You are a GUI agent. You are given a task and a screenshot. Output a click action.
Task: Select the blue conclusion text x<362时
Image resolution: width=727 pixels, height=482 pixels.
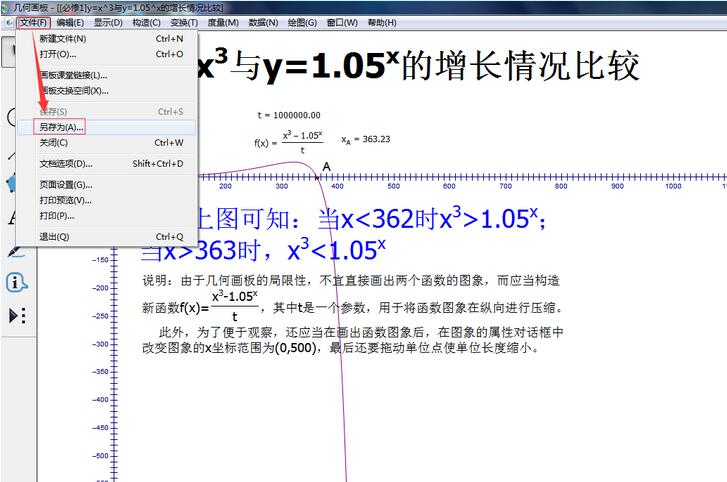(x=390, y=219)
